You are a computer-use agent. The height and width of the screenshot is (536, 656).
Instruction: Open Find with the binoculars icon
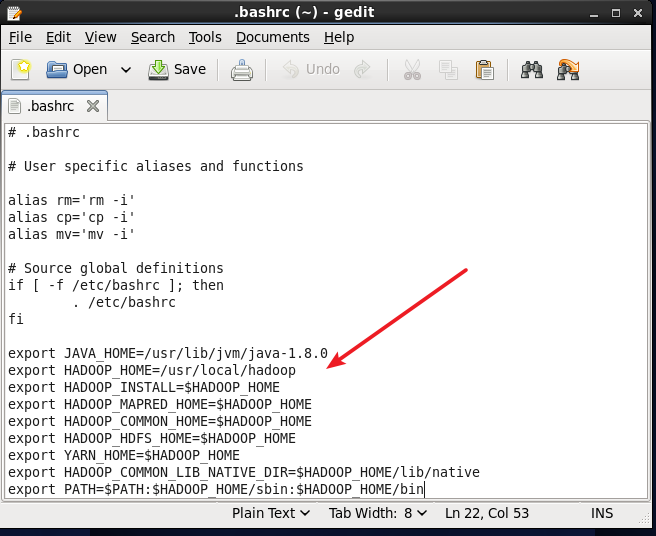pyautogui.click(x=532, y=70)
